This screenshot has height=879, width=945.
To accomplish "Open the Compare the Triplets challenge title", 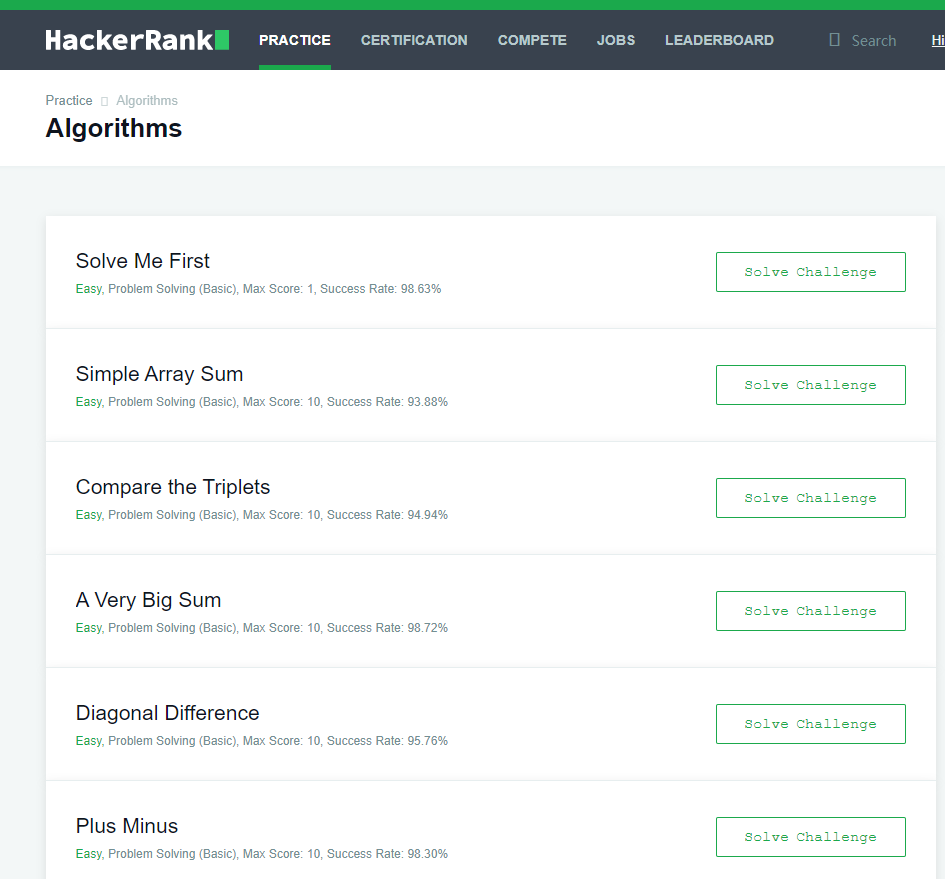I will pos(173,487).
